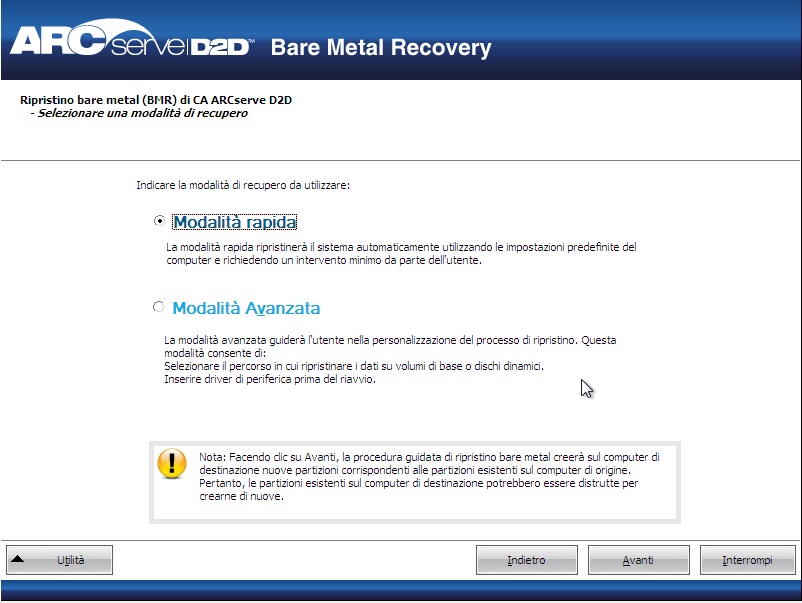Abort using the Interrompi button
Image resolution: width=802 pixels, height=603 pixels.
pos(747,560)
